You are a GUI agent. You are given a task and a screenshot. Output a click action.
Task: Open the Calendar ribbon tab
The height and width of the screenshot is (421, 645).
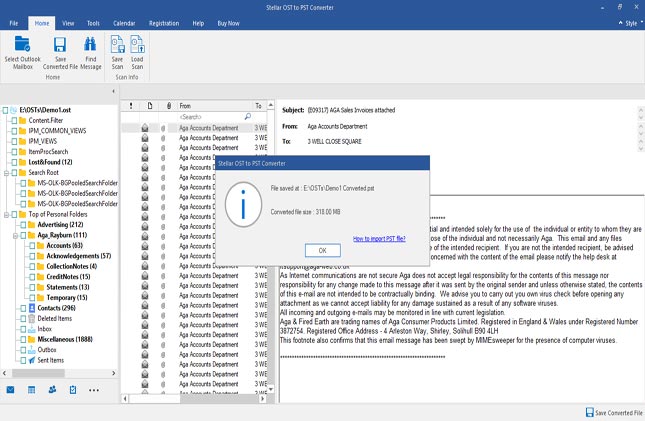(x=124, y=23)
